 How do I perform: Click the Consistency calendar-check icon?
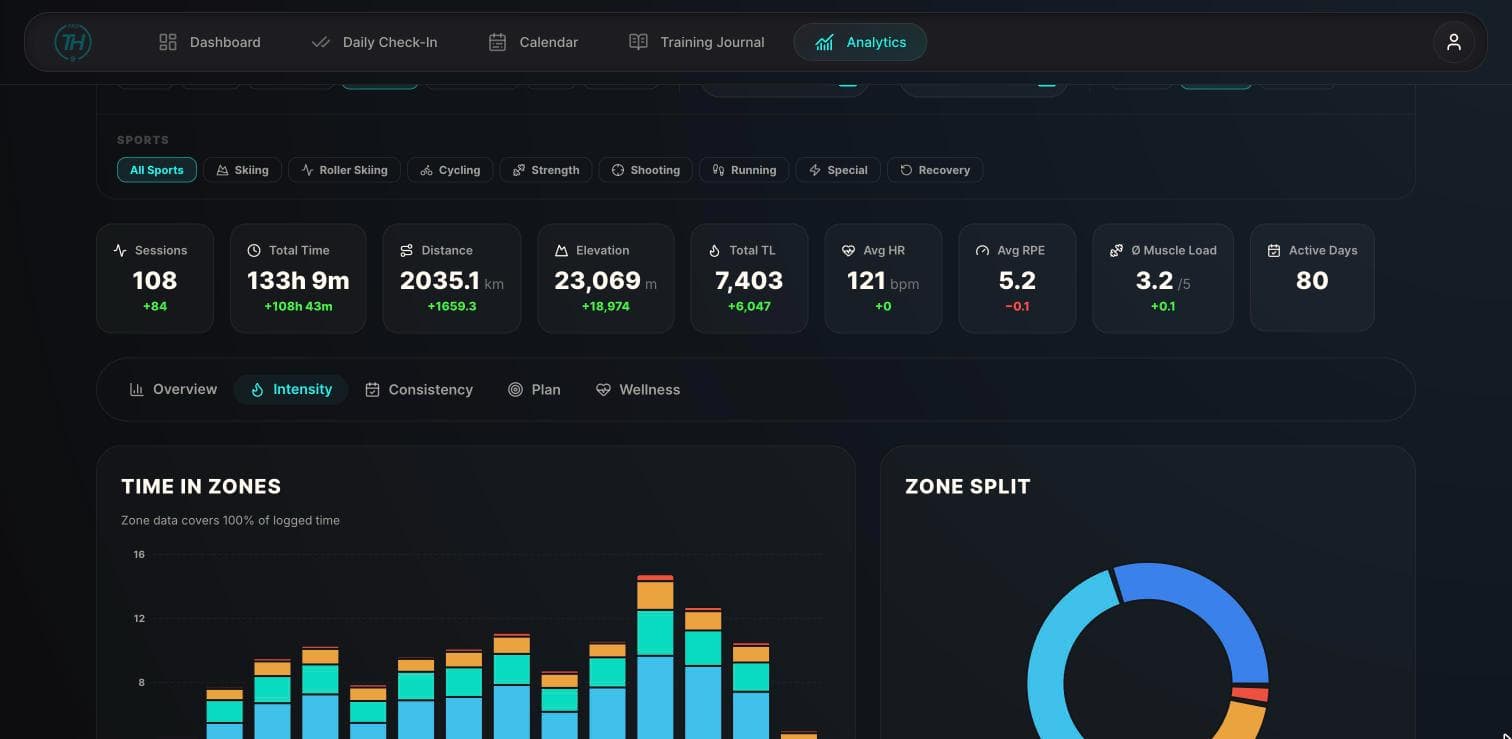372,389
